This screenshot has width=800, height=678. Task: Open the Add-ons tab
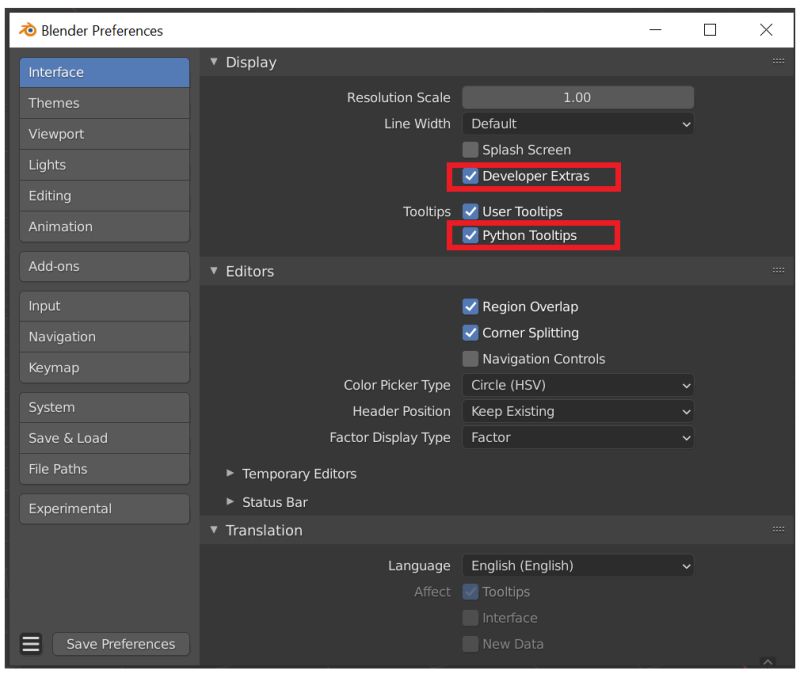(x=105, y=266)
